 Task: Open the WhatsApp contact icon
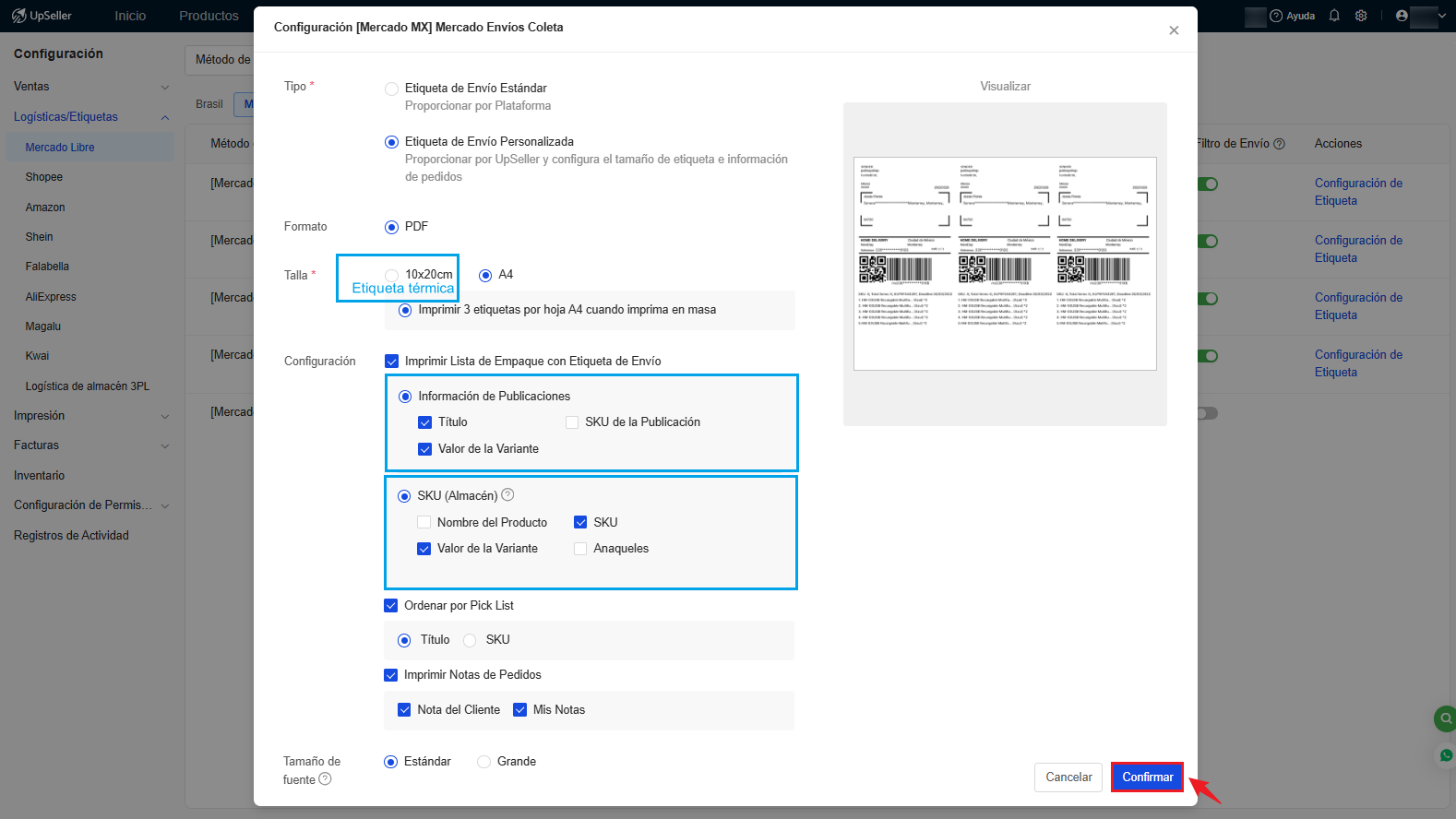point(1446,755)
